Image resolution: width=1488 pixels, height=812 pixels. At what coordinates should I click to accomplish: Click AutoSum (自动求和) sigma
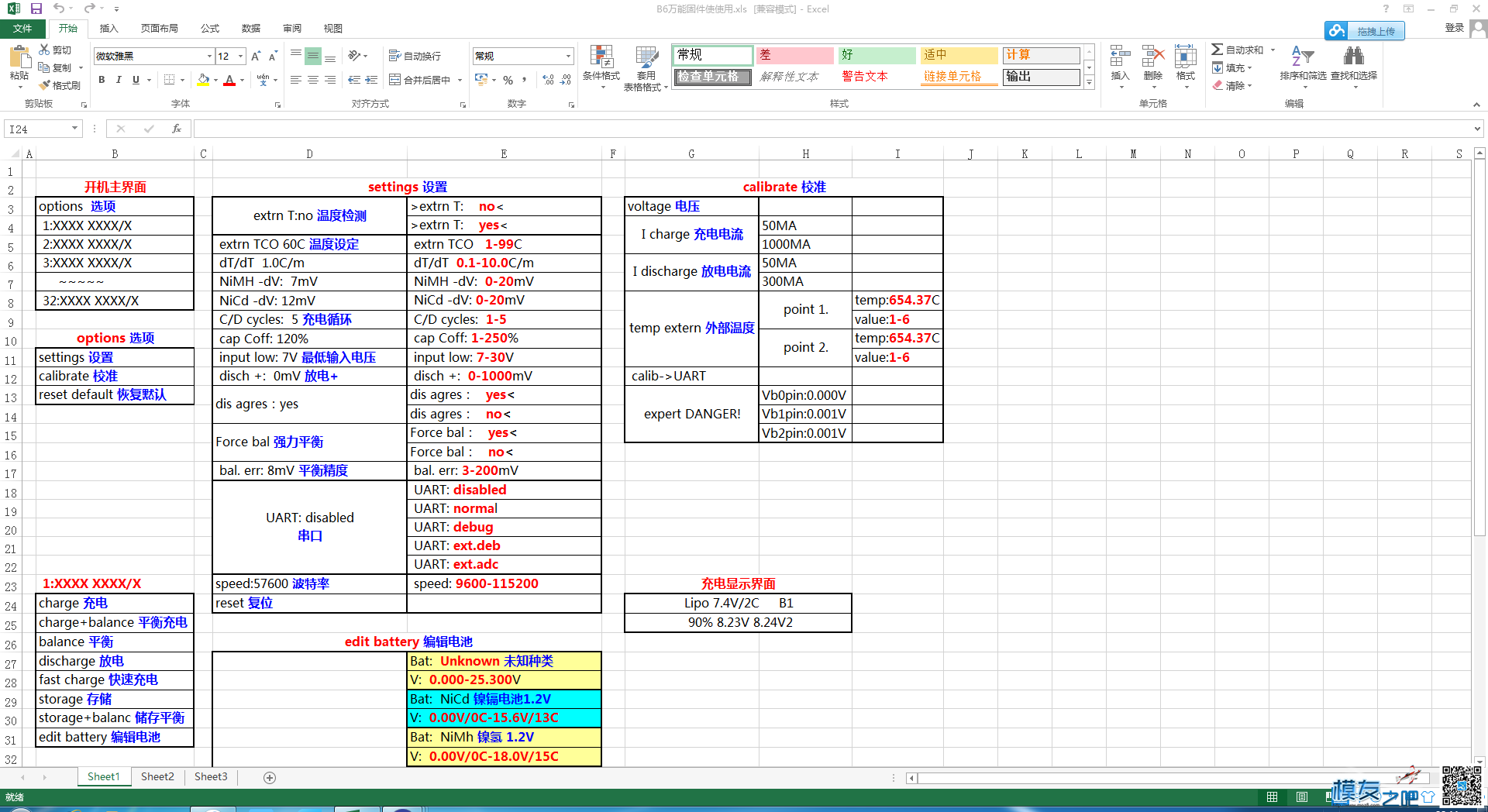pyautogui.click(x=1218, y=50)
